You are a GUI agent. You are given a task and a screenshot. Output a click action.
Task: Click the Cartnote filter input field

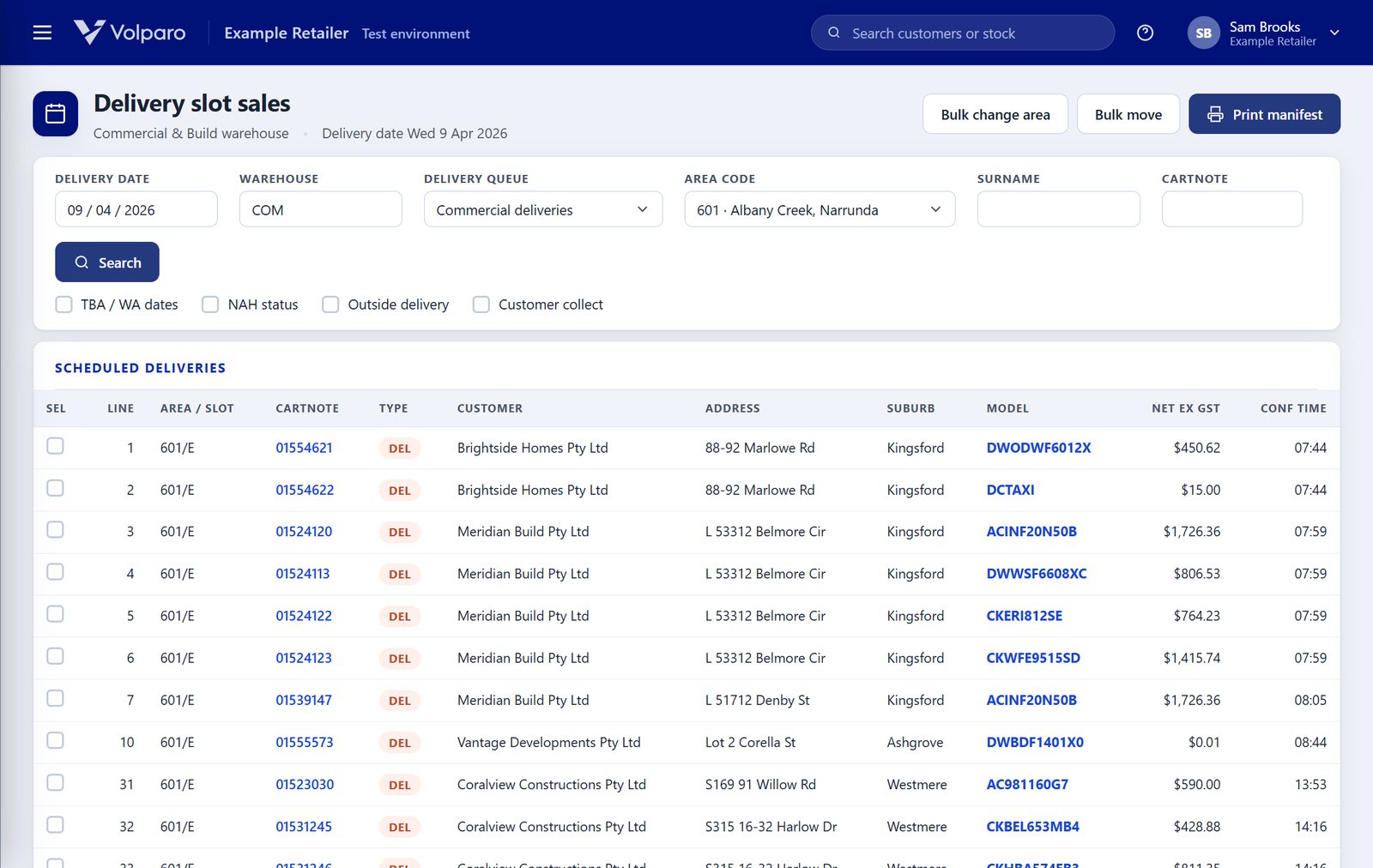click(x=1232, y=209)
